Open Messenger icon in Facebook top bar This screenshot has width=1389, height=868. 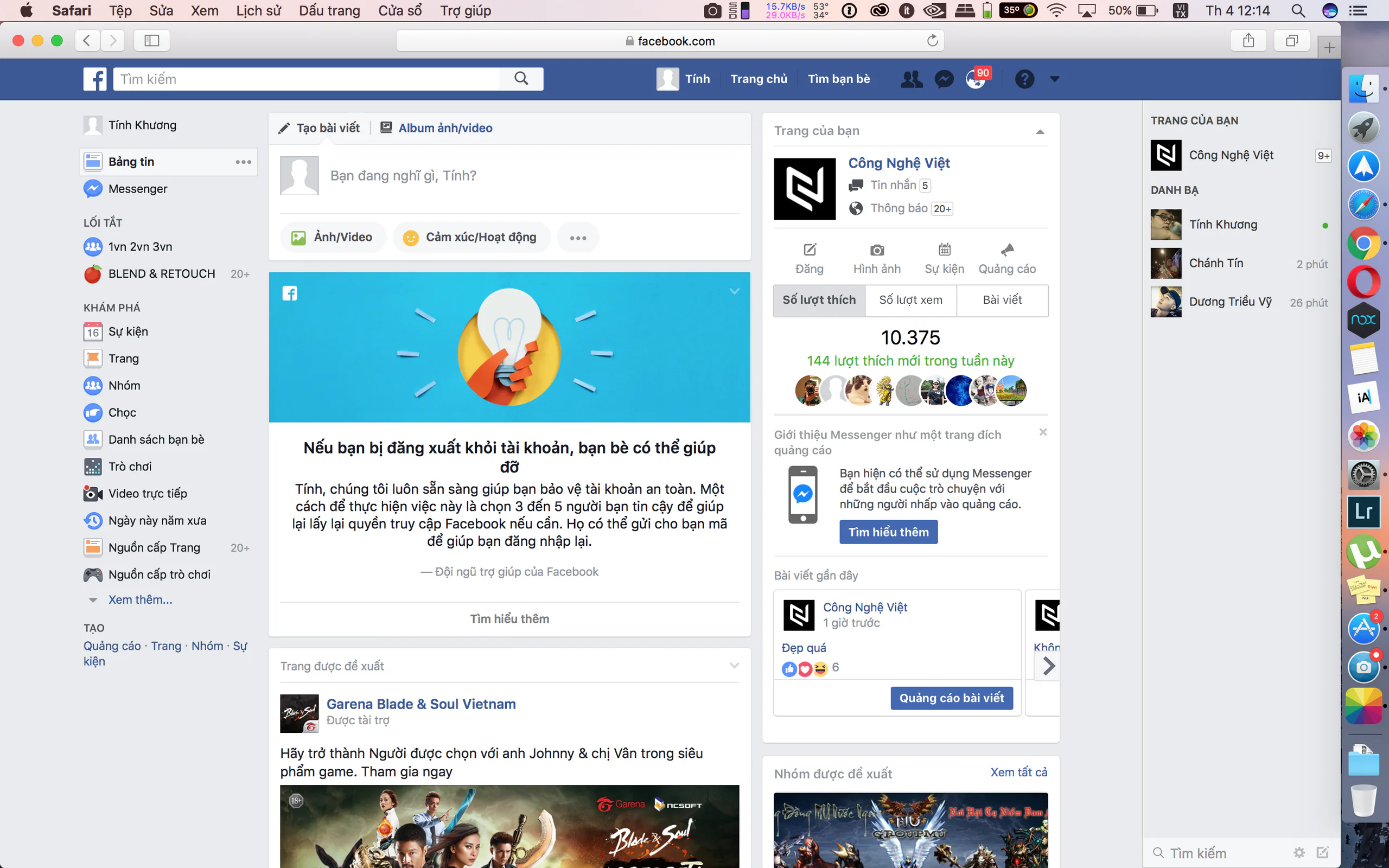[x=944, y=79]
